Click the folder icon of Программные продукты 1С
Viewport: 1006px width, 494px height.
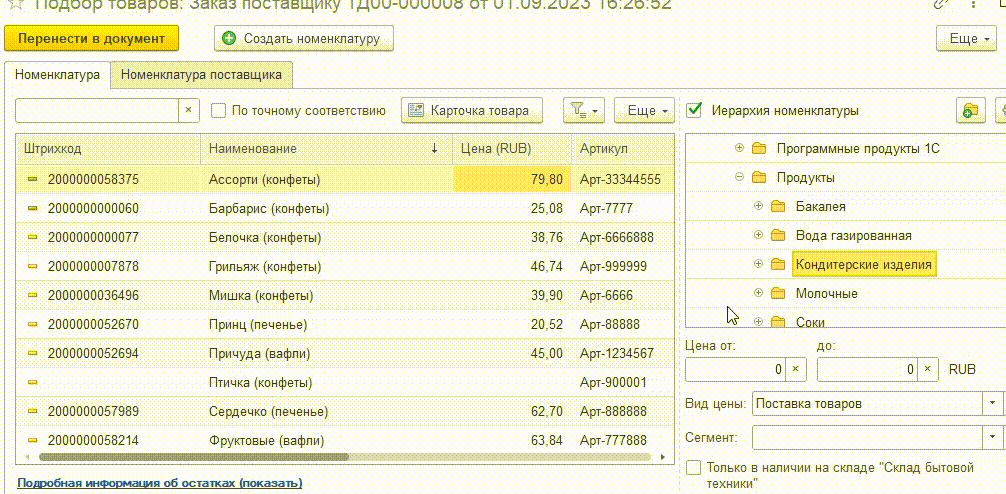pyautogui.click(x=759, y=149)
